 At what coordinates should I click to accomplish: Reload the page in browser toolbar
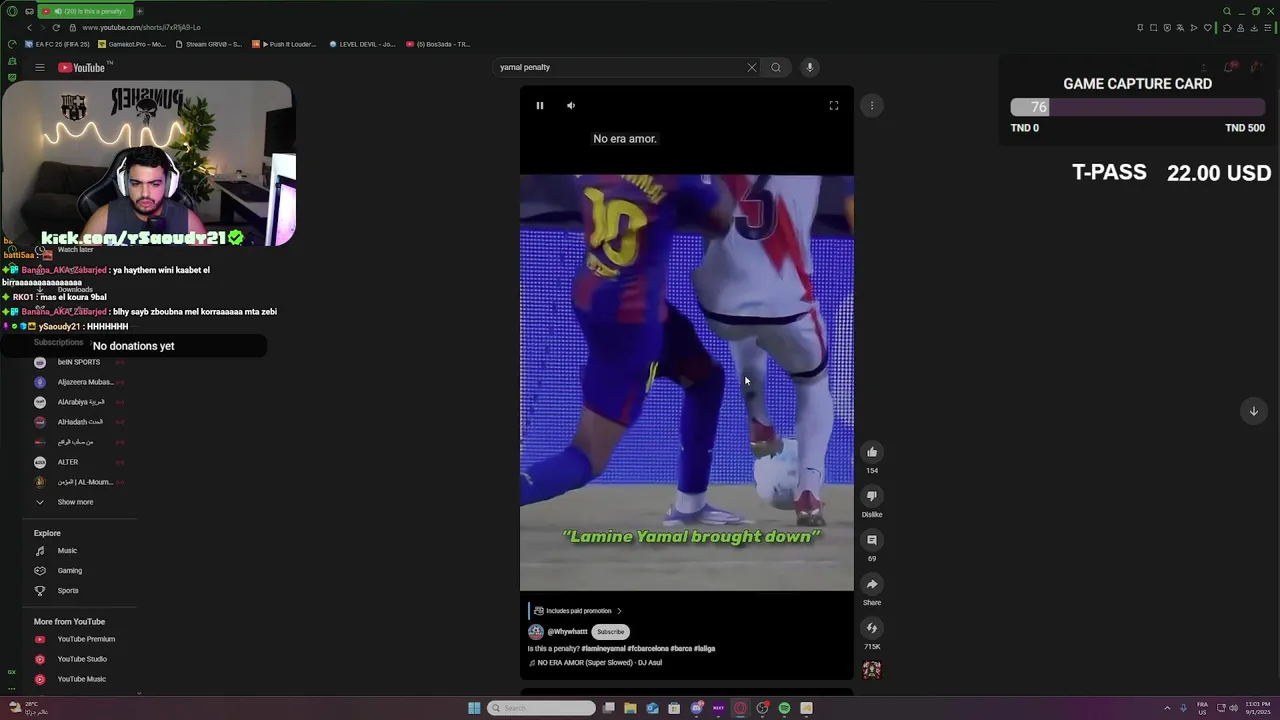tap(56, 27)
